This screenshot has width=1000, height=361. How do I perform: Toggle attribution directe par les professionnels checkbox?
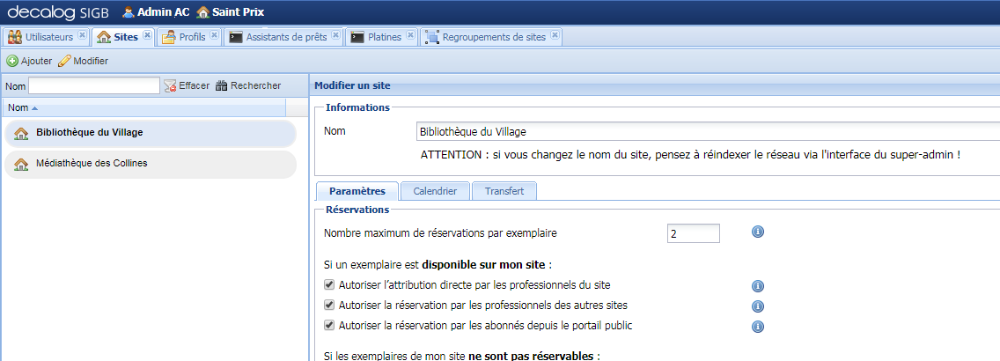pyautogui.click(x=329, y=284)
